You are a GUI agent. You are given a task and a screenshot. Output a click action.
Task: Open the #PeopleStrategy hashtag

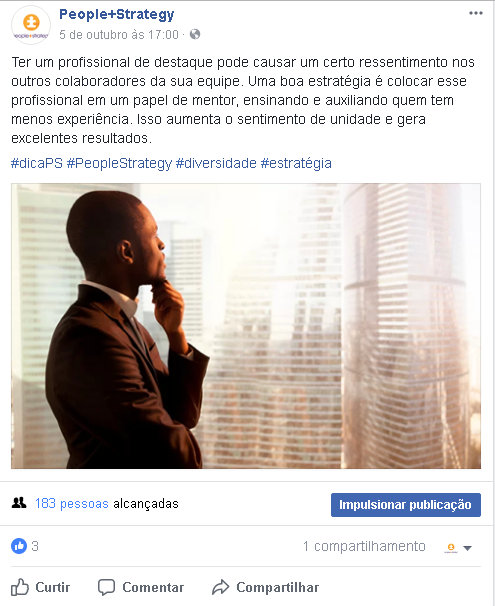tap(119, 163)
